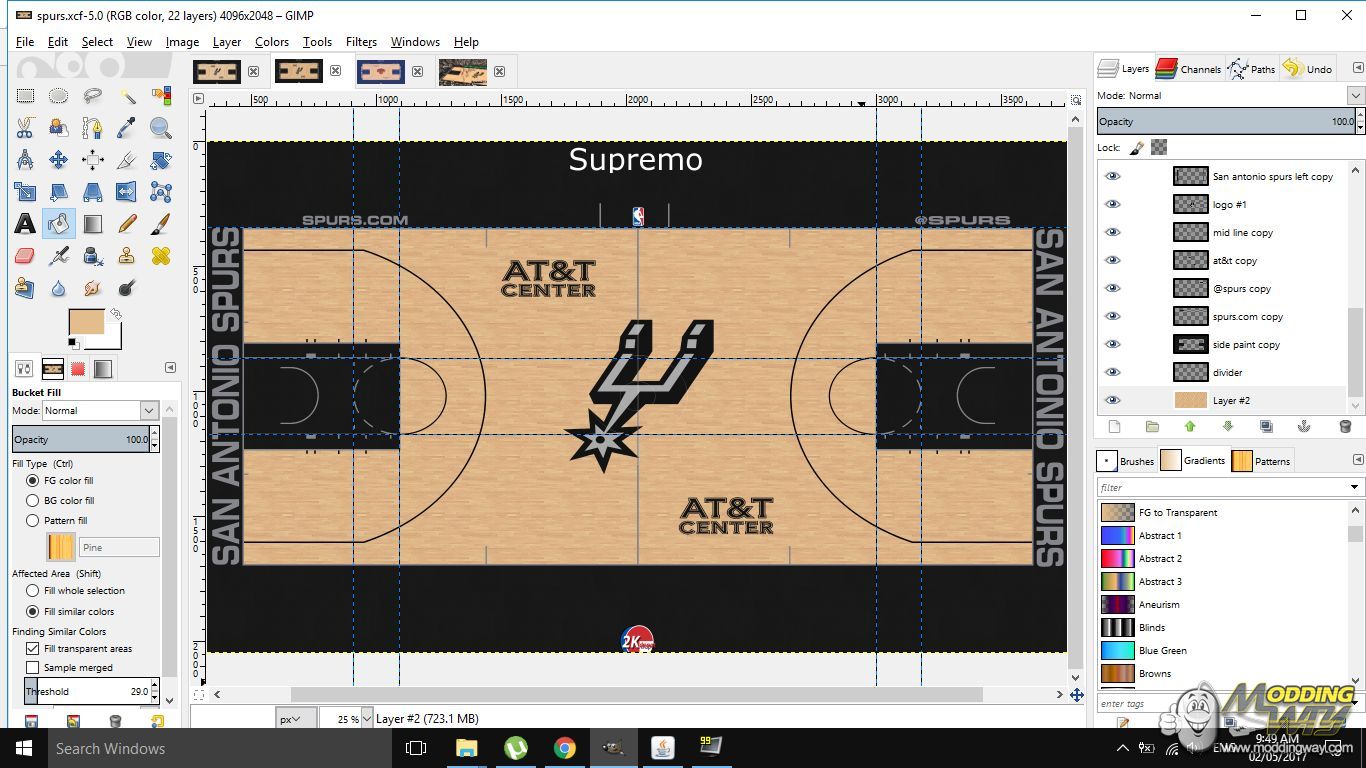Open Chrome from the Windows taskbar
Viewport: 1366px width, 768px height.
(x=565, y=748)
